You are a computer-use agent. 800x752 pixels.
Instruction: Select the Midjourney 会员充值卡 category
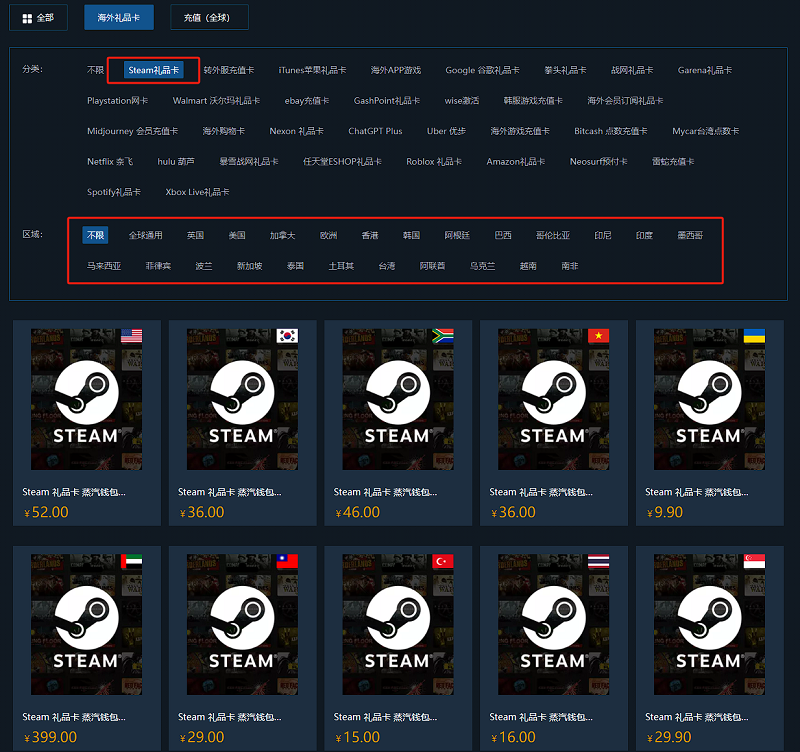pos(133,131)
